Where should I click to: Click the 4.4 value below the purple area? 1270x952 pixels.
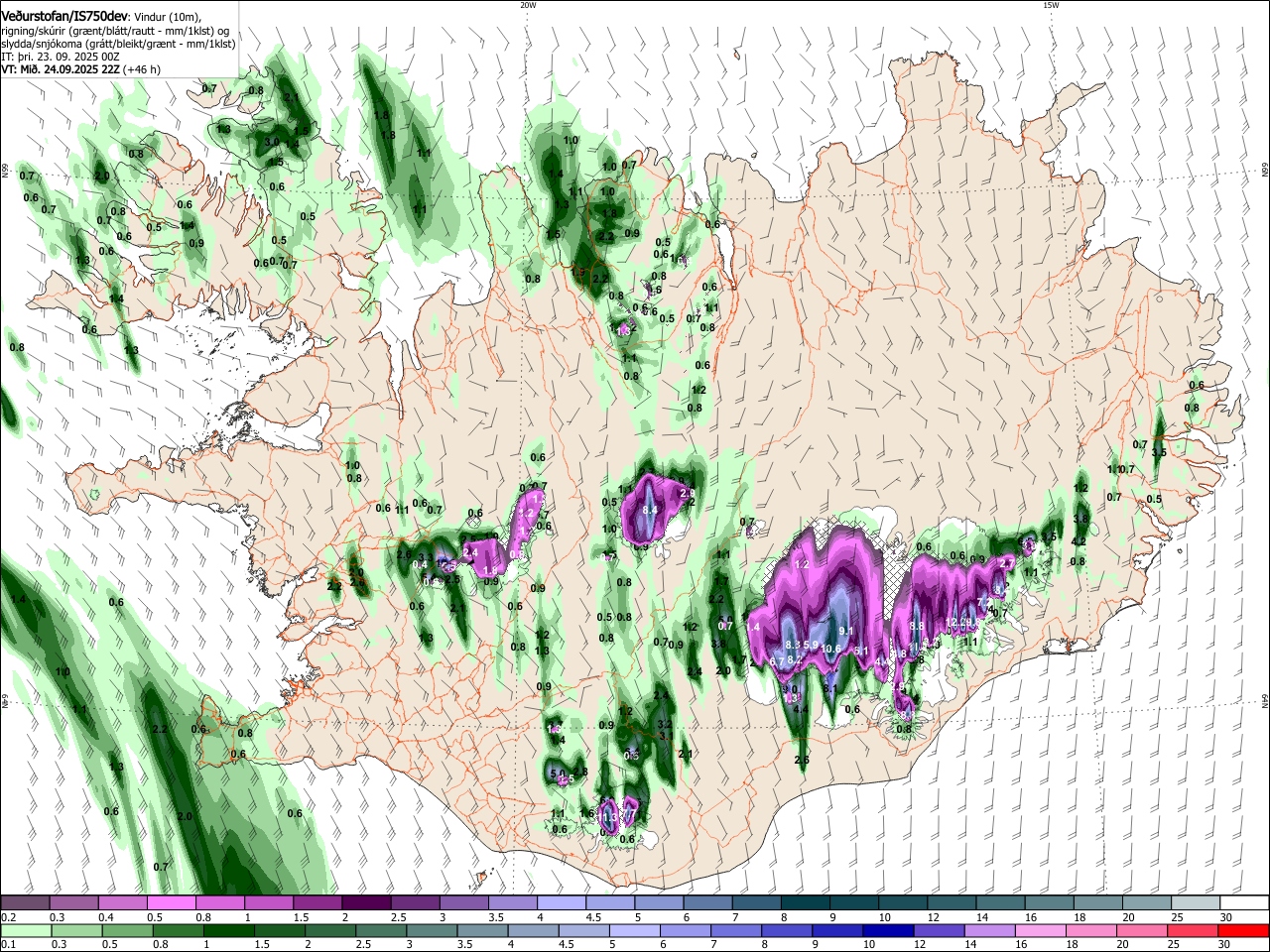click(x=800, y=709)
